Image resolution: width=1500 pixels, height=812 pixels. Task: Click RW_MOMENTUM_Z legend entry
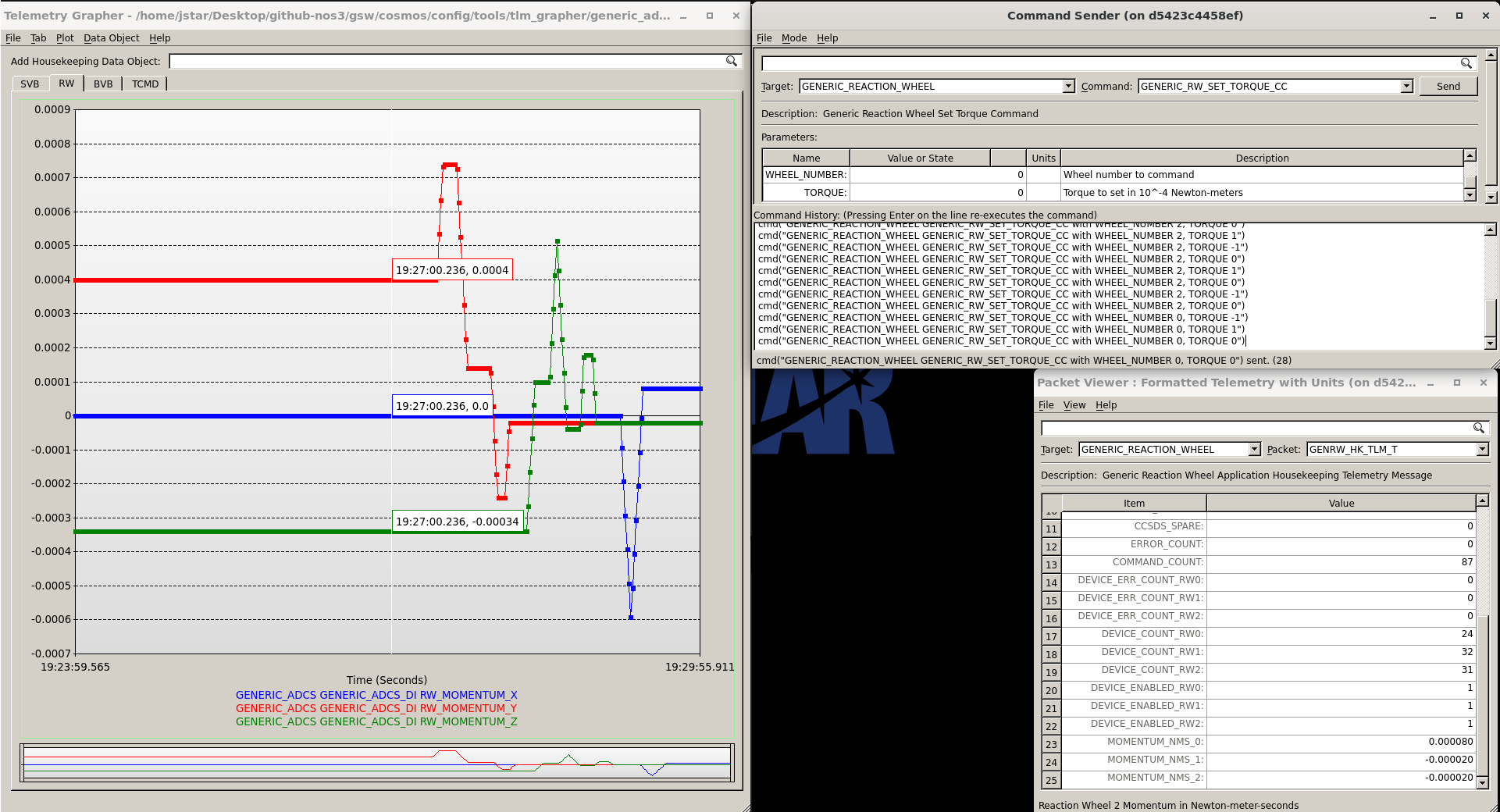376,721
